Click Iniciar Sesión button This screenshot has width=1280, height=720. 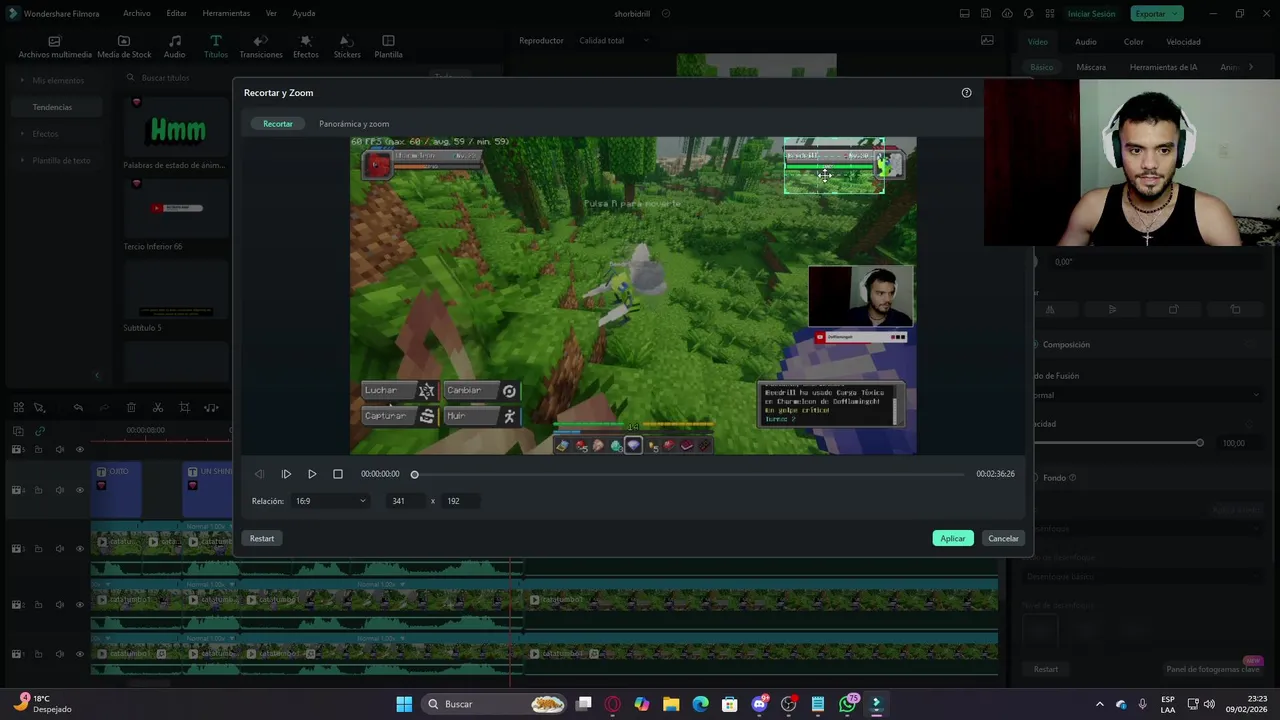[1091, 14]
